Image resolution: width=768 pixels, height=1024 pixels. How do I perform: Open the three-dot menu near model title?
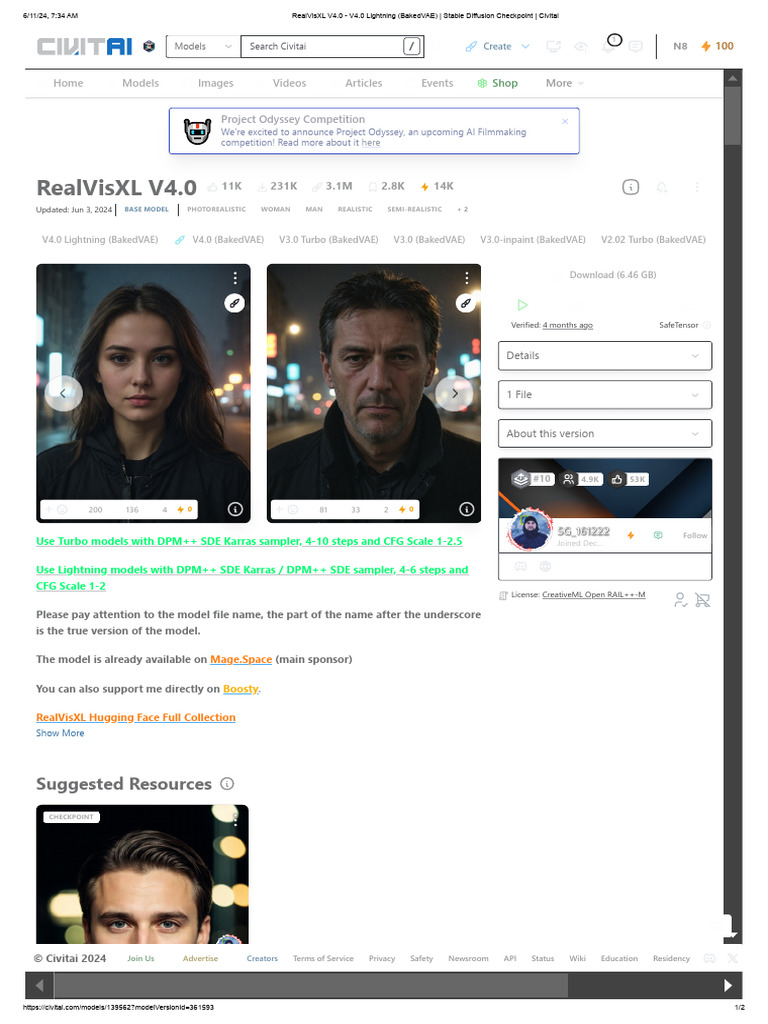pyautogui.click(x=697, y=187)
